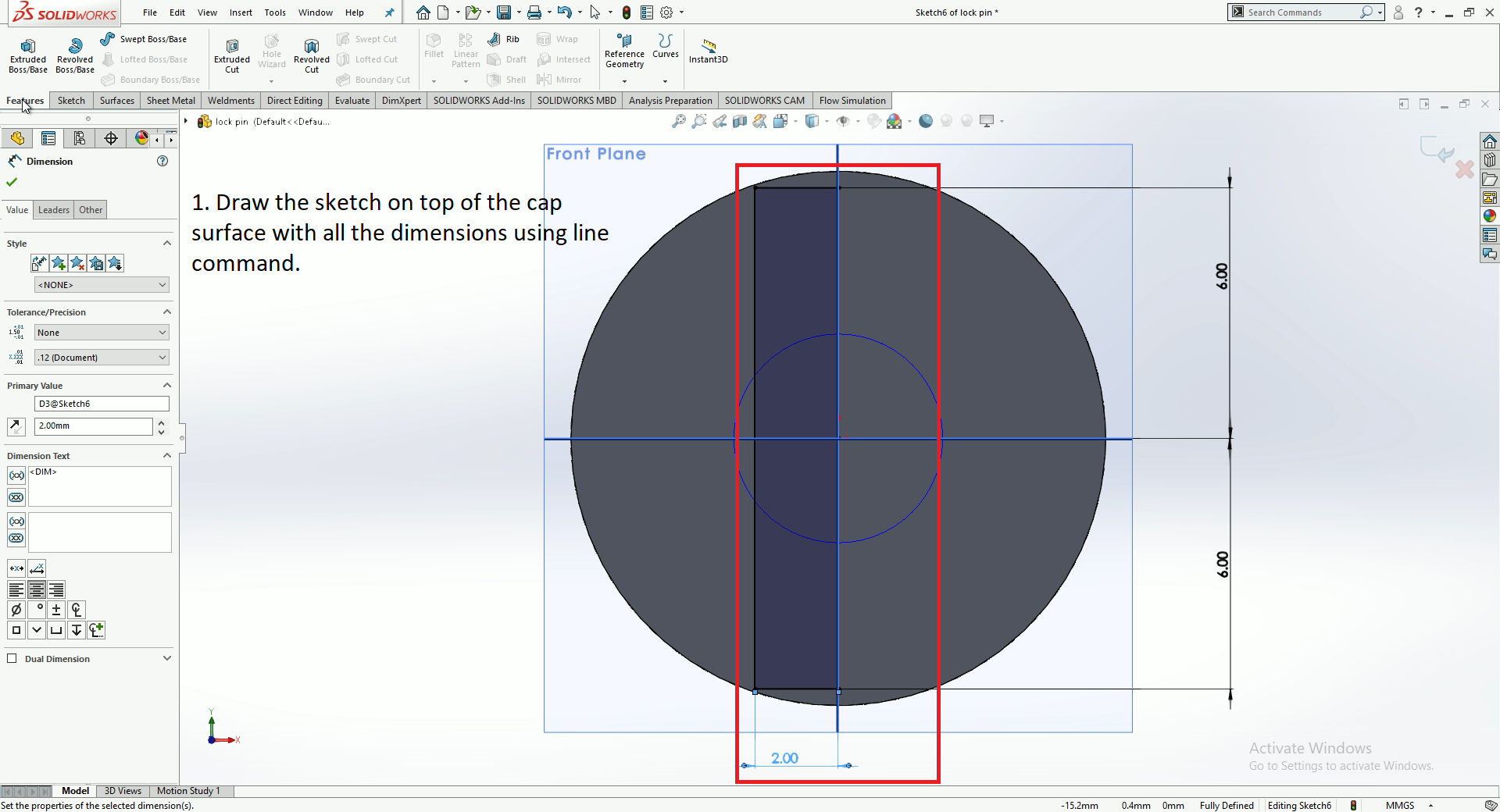
Task: Tick the Dual Dimension checkbox
Action: click(12, 658)
